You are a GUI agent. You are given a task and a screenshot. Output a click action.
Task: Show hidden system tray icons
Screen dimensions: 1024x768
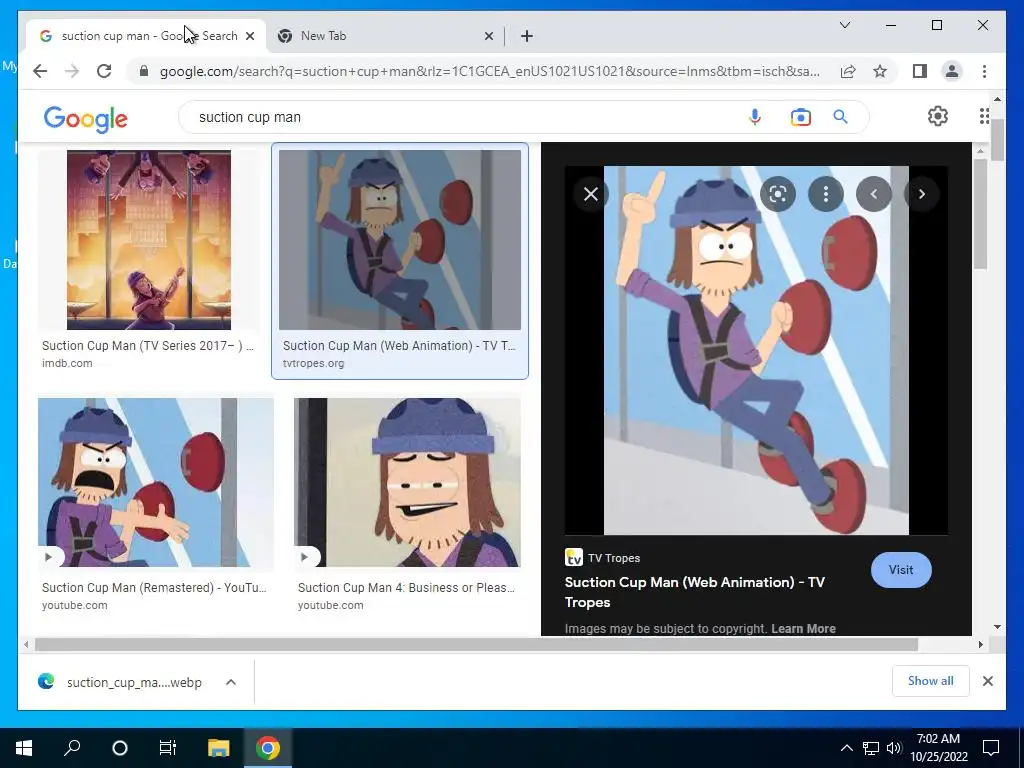click(846, 748)
